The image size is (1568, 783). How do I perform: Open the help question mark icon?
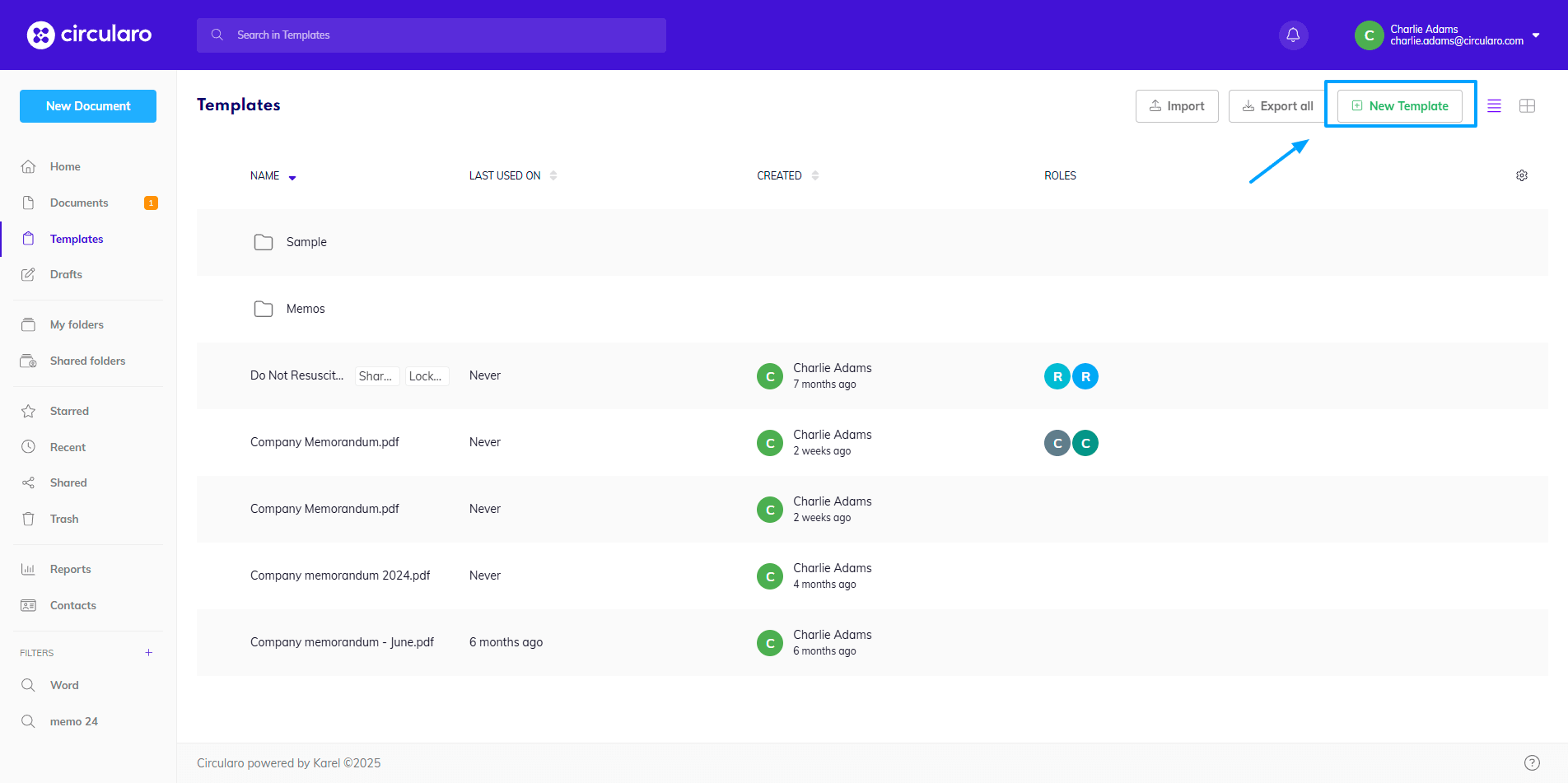pos(1532,762)
